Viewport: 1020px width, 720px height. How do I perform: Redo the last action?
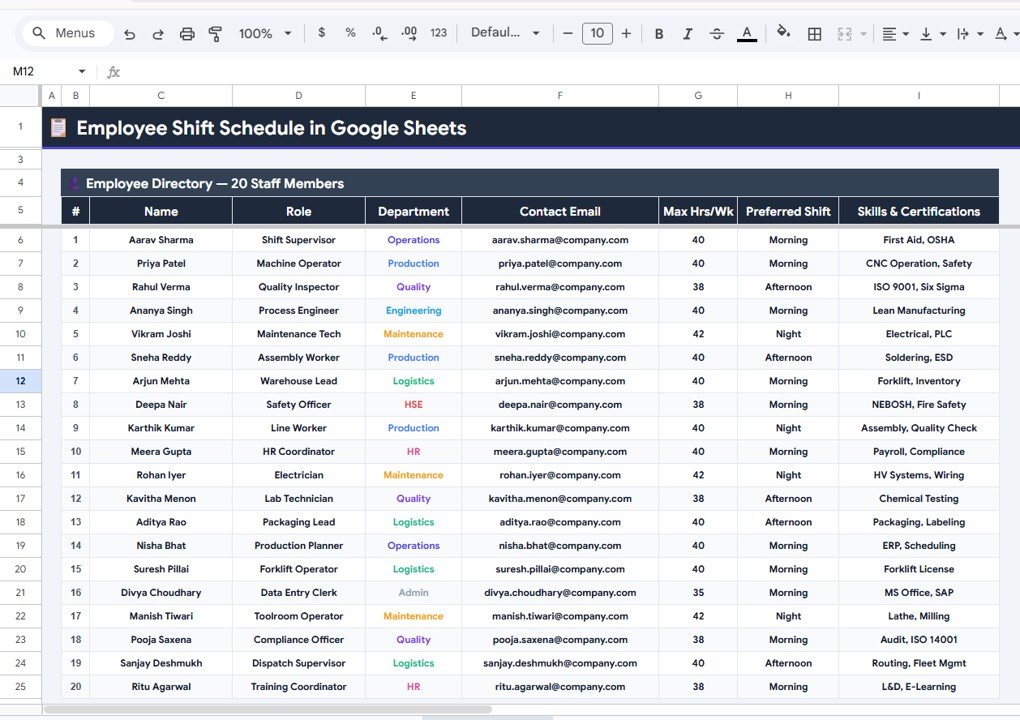[x=158, y=33]
